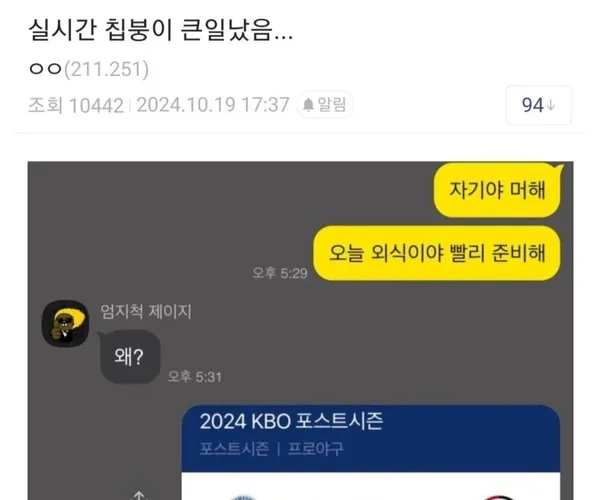The height and width of the screenshot is (500, 600).
Task: Click the post date 2024.10.19 17:37
Action: click(x=213, y=105)
